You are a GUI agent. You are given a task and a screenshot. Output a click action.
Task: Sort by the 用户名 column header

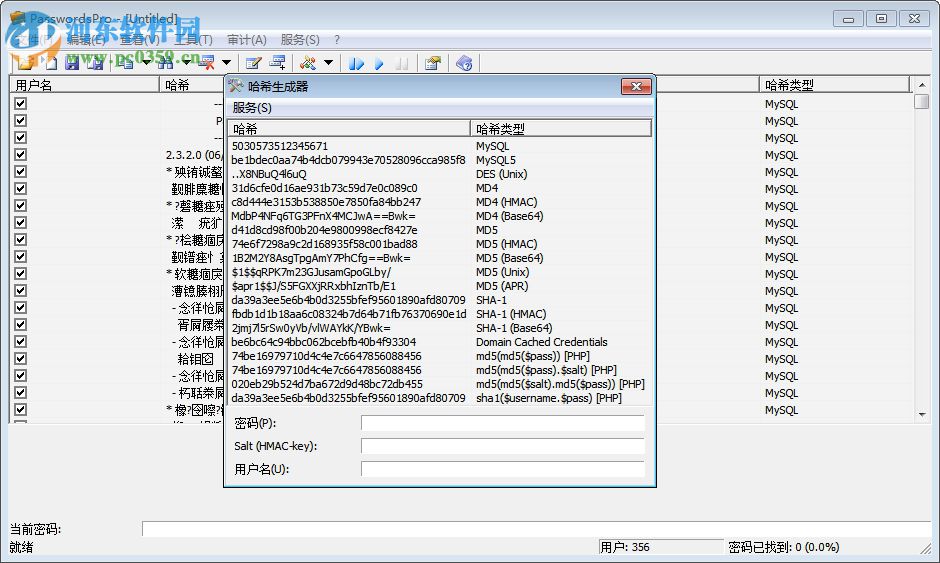click(x=85, y=85)
